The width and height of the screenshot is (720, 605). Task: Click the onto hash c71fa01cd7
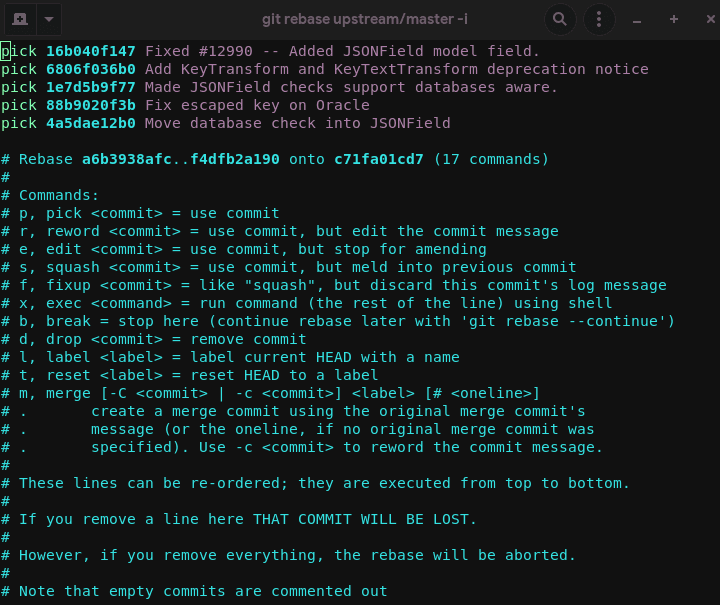[x=378, y=159]
